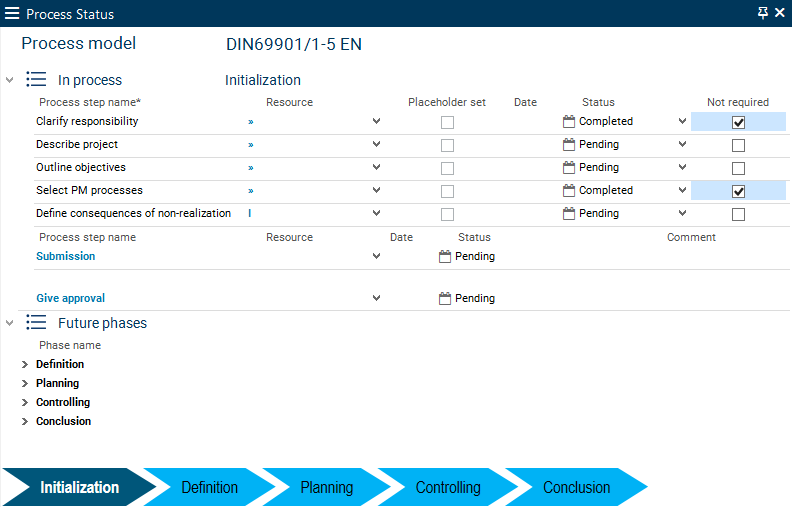This screenshot has width=792, height=507.
Task: Click the Future phases list icon
Action: 36,323
